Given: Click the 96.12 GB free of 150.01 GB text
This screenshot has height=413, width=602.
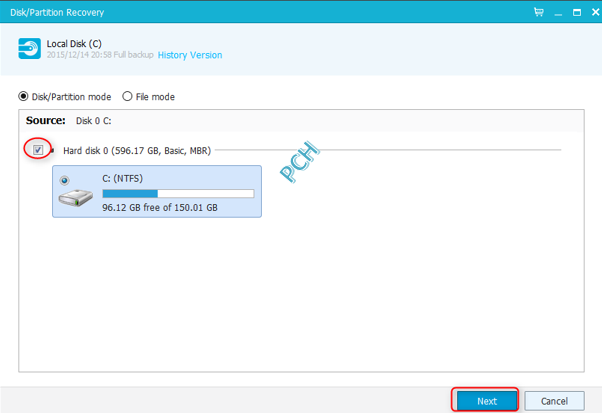Looking at the screenshot, I should pos(160,208).
